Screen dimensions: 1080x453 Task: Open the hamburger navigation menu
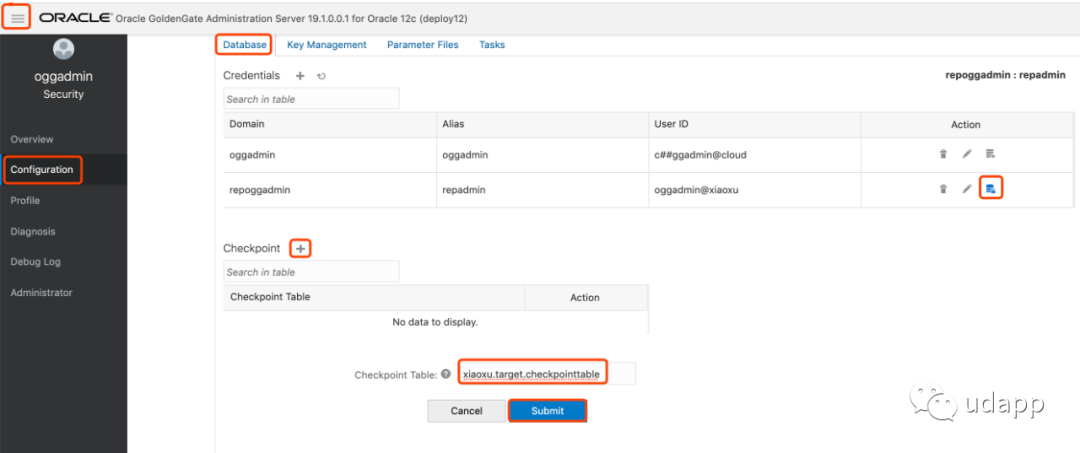click(x=17, y=18)
